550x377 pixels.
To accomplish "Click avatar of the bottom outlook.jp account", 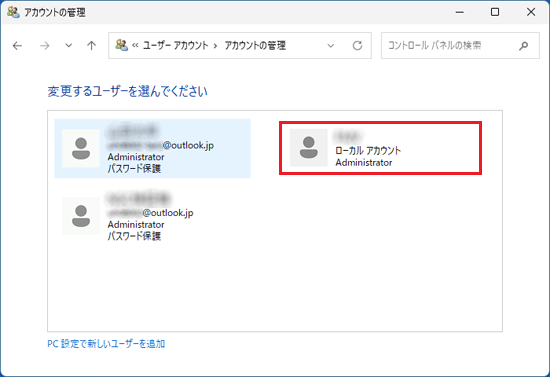I will click(81, 216).
